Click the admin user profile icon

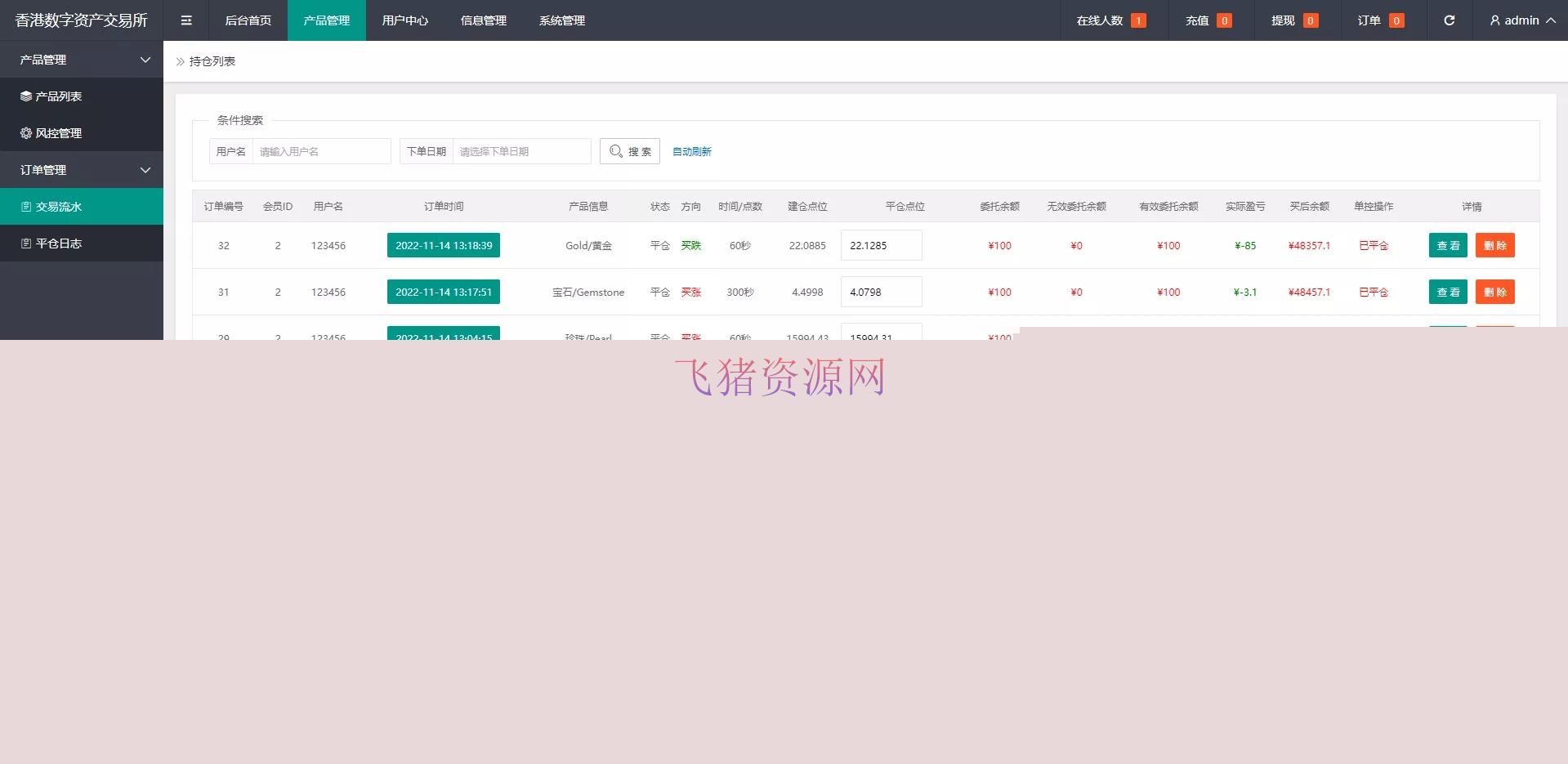[1494, 20]
